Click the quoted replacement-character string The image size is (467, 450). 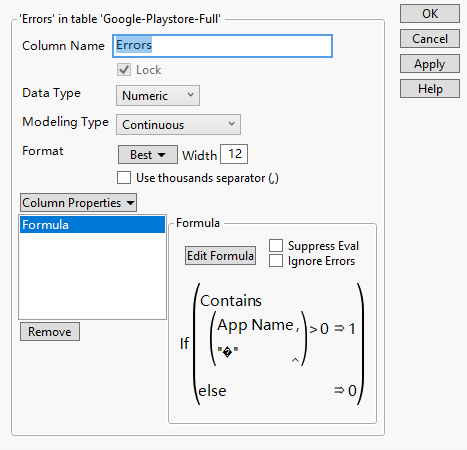tap(228, 352)
